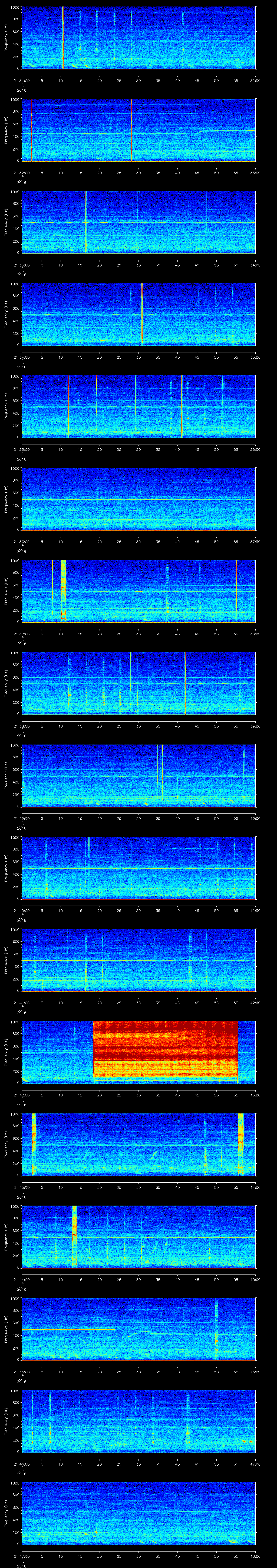277x1568 pixels.
Task: Click the 45:00 end time label
Action: coord(255,1279)
